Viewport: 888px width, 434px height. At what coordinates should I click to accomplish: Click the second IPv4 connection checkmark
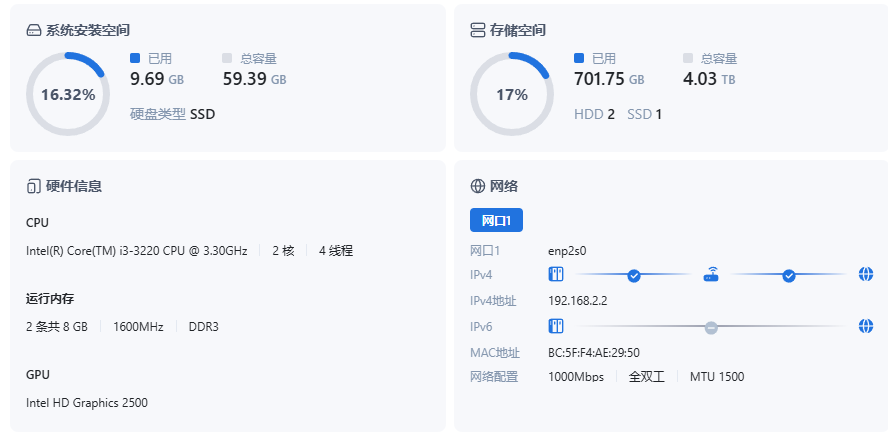pos(789,276)
